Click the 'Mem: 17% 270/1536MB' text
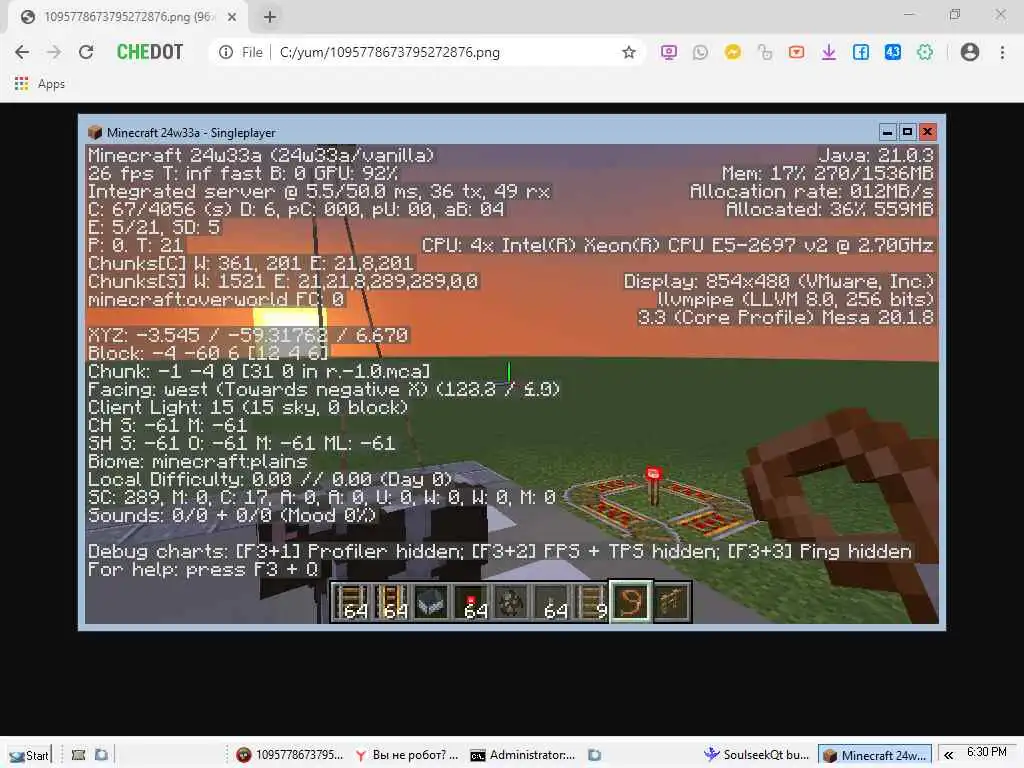 (x=827, y=173)
